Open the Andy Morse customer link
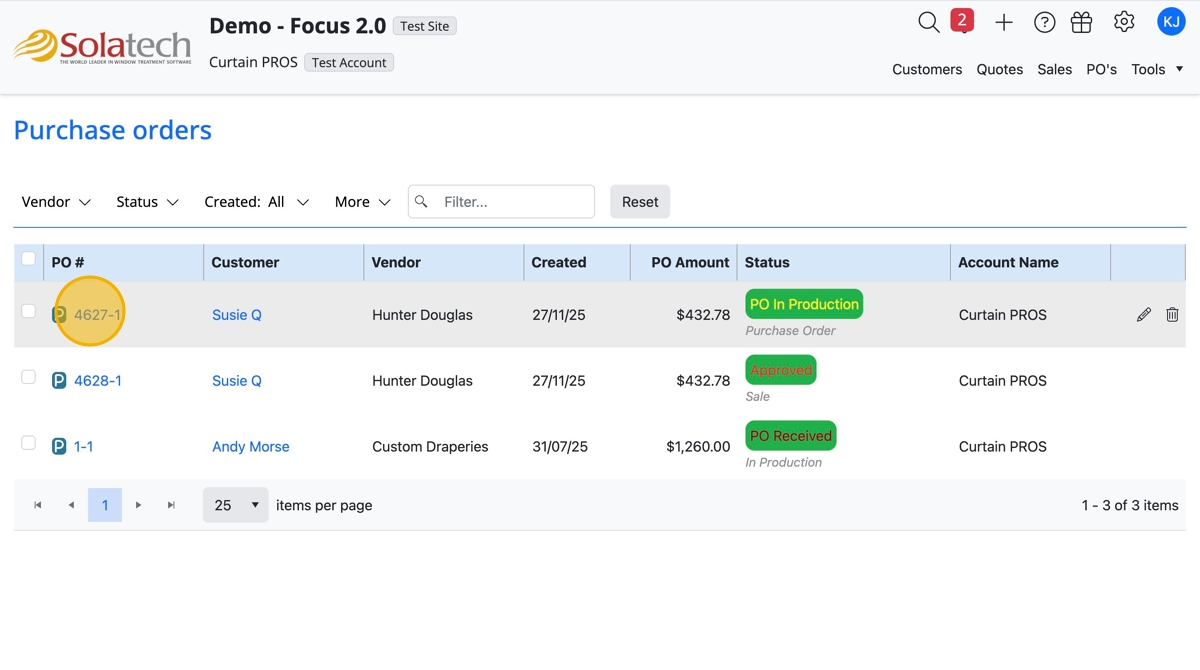 tap(250, 447)
